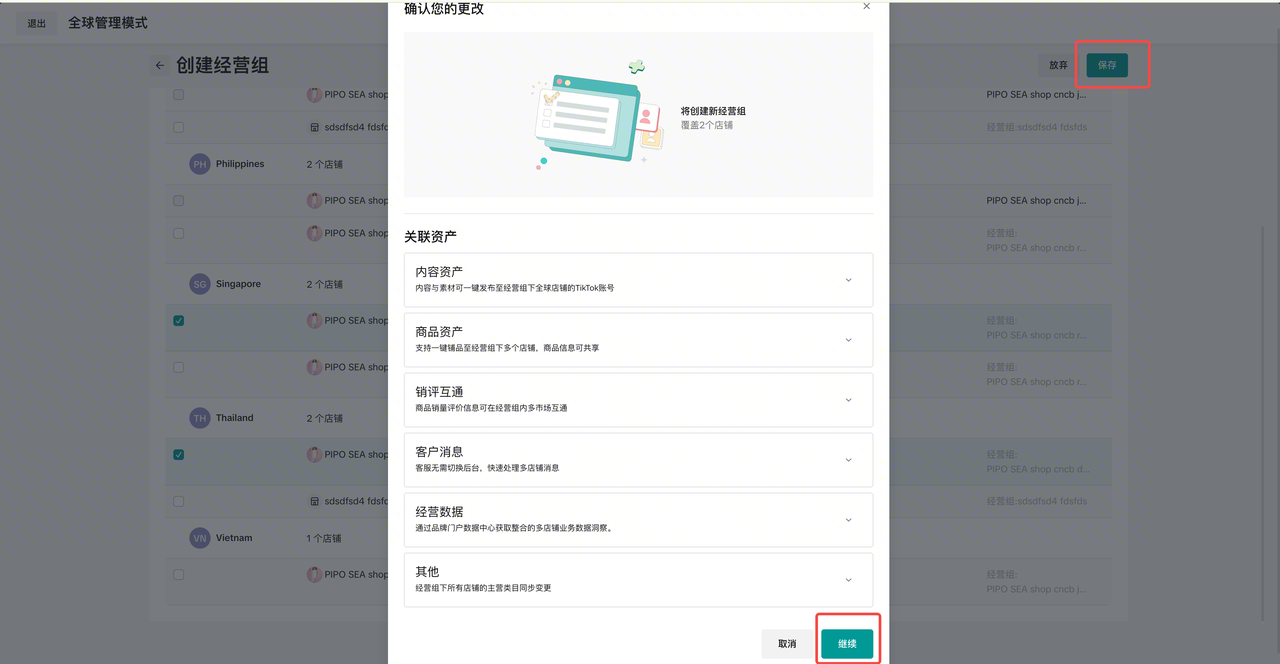Open the 经营数据 accordion item

click(x=848, y=520)
